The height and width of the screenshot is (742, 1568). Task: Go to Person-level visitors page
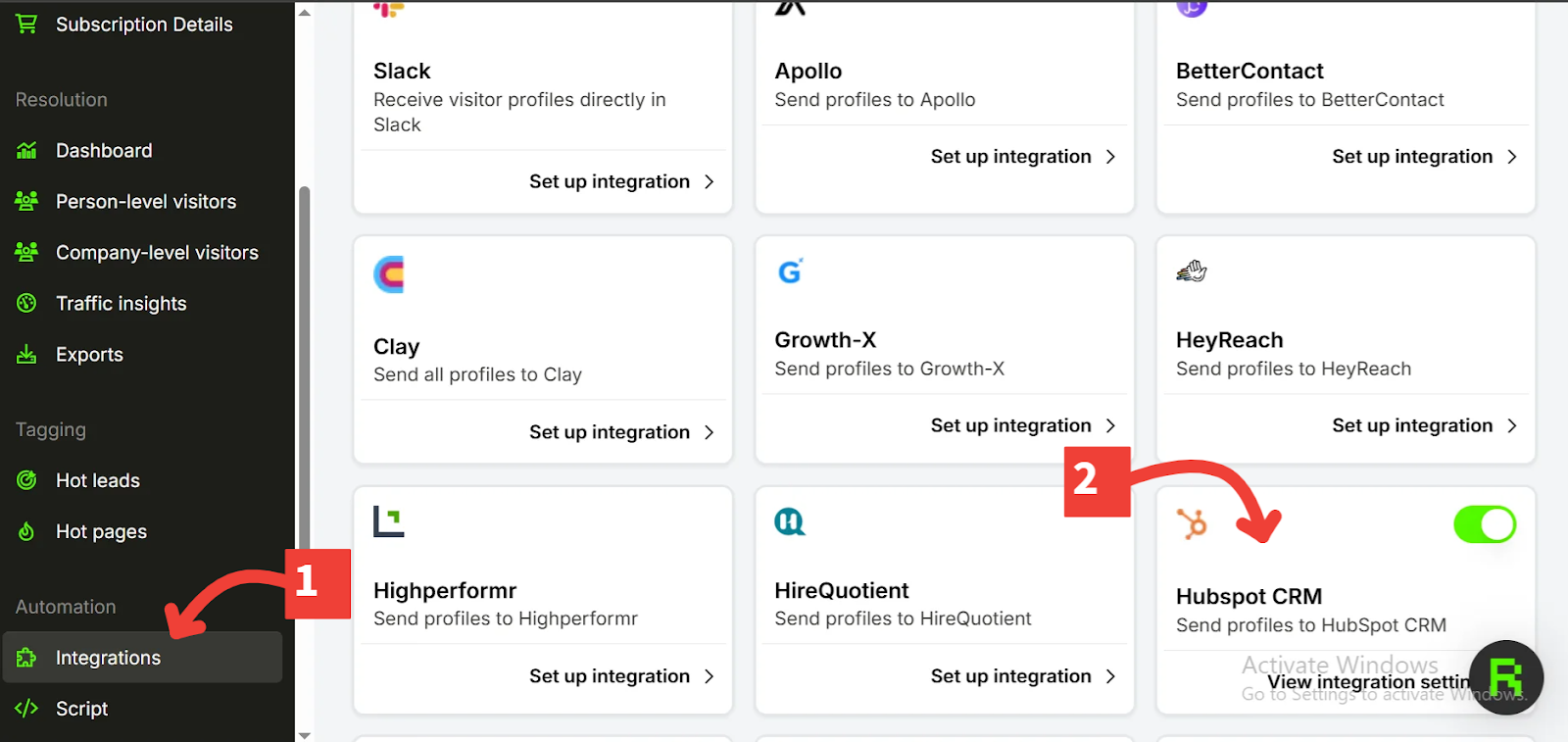click(145, 202)
